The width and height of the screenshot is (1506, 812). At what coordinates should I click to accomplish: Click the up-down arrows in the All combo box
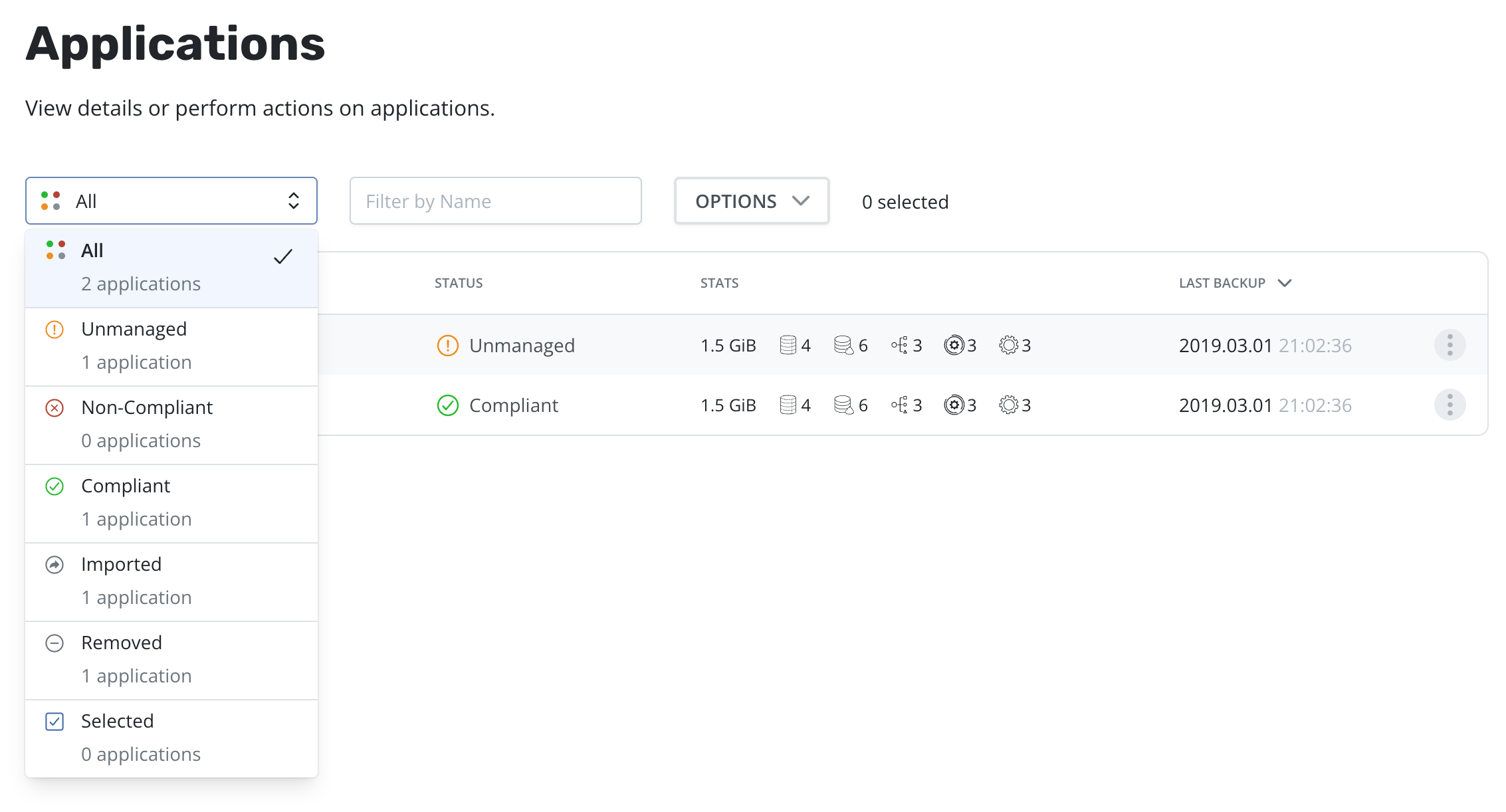coord(294,201)
